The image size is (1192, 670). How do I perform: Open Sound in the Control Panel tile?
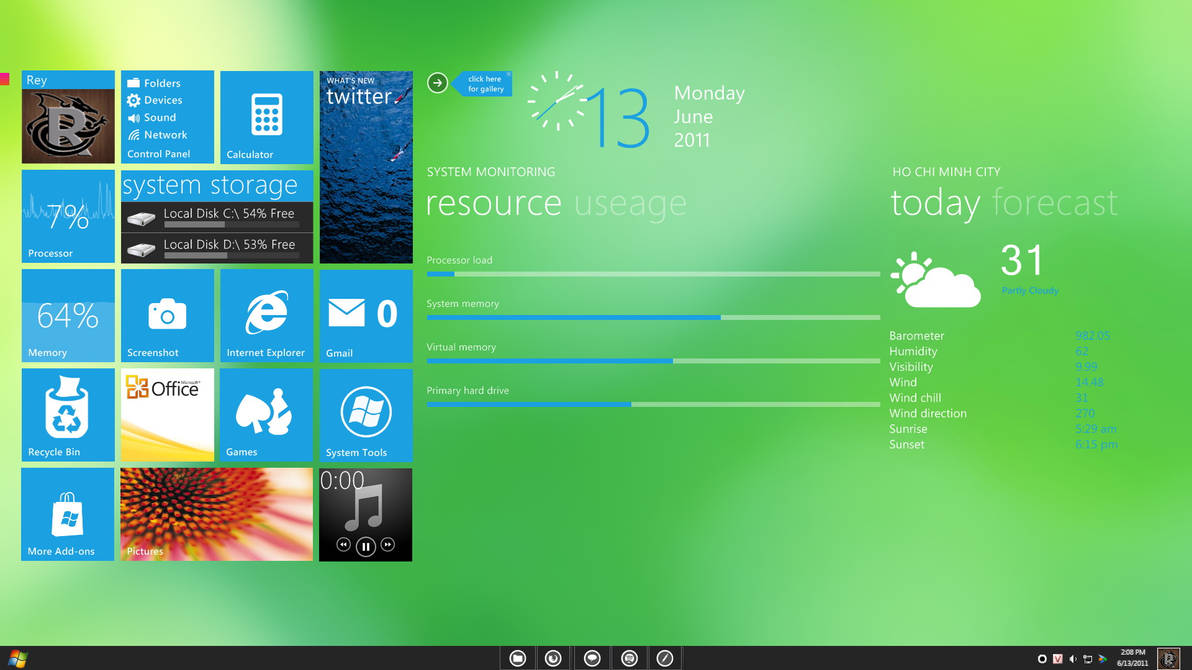click(x=152, y=118)
